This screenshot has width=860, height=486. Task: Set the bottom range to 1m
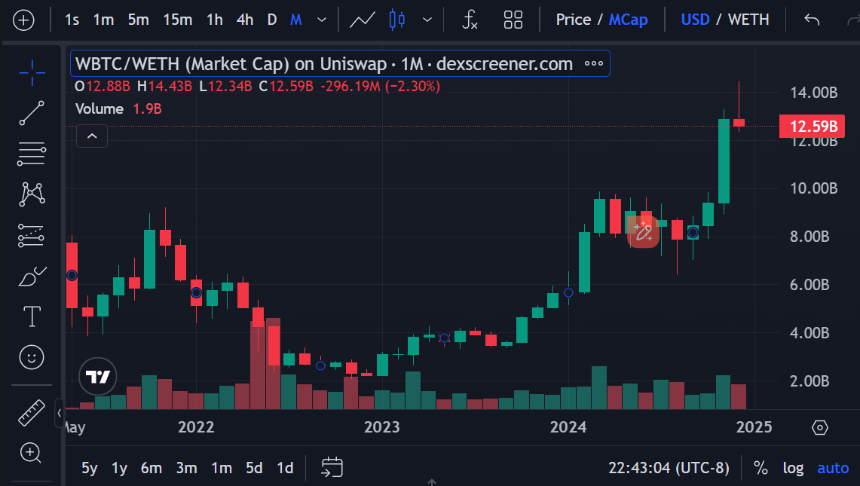[222, 468]
